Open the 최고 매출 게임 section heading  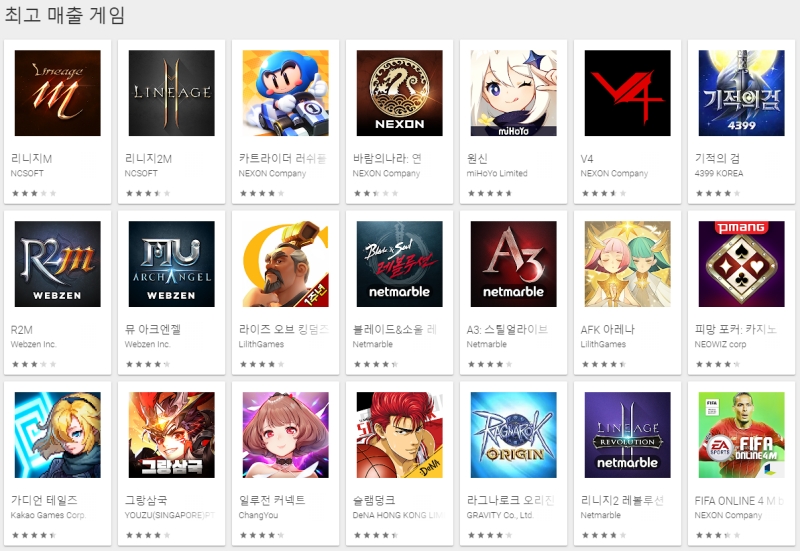[x=65, y=15]
